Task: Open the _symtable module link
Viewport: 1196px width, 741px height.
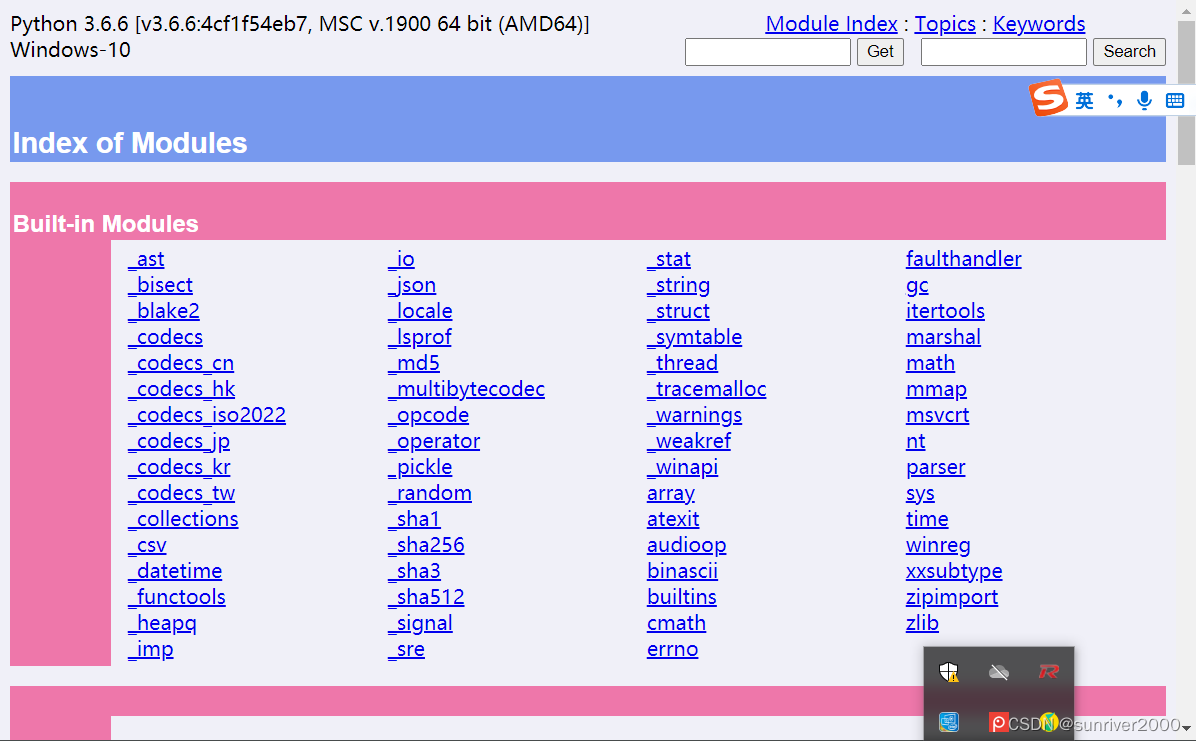Action: click(x=694, y=337)
